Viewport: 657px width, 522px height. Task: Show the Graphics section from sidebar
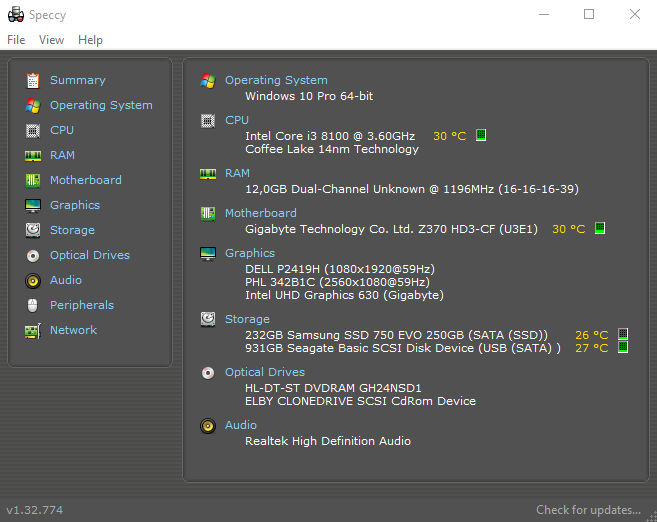[x=75, y=205]
